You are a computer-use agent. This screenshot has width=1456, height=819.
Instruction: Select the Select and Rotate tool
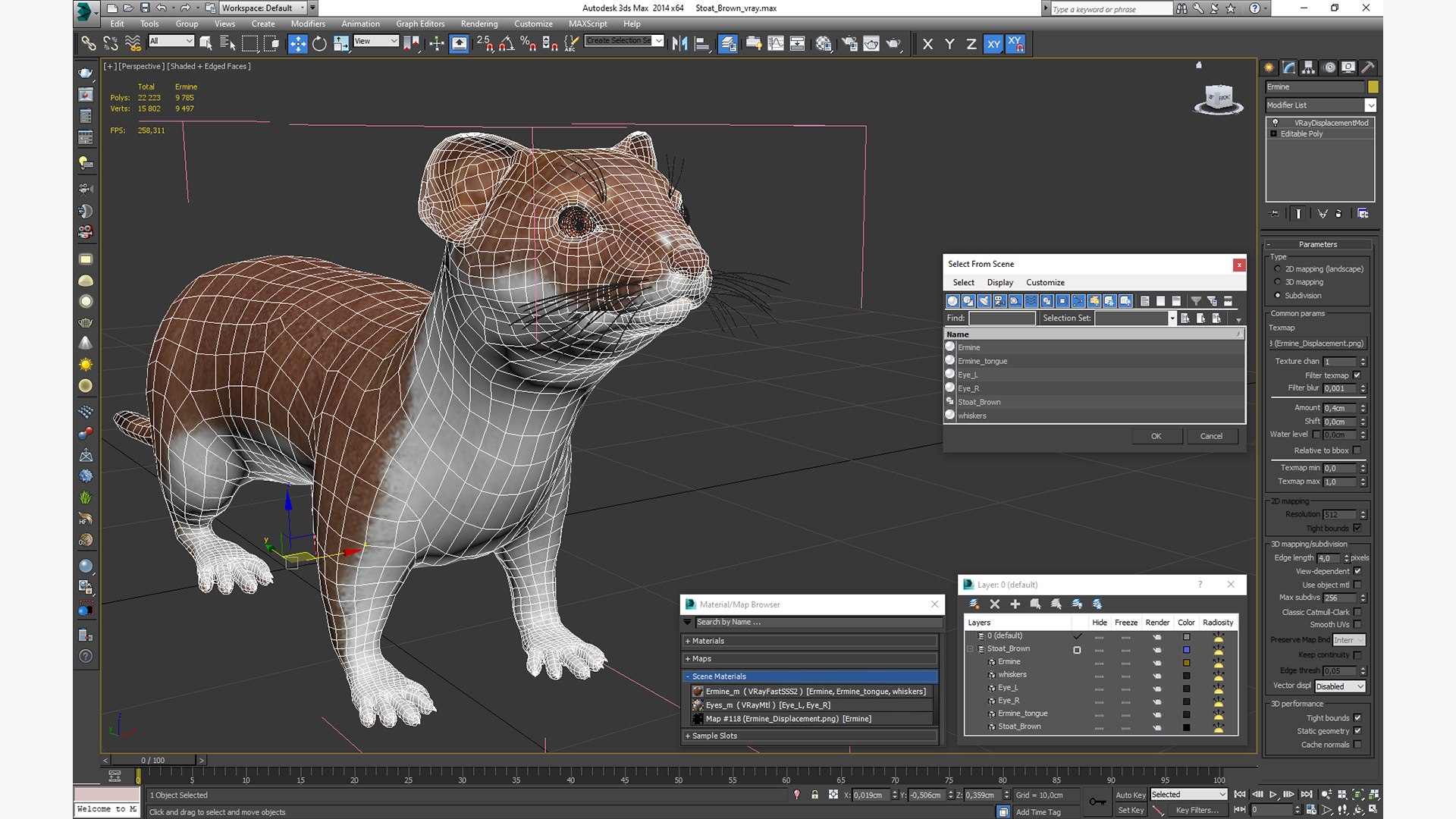coord(319,44)
